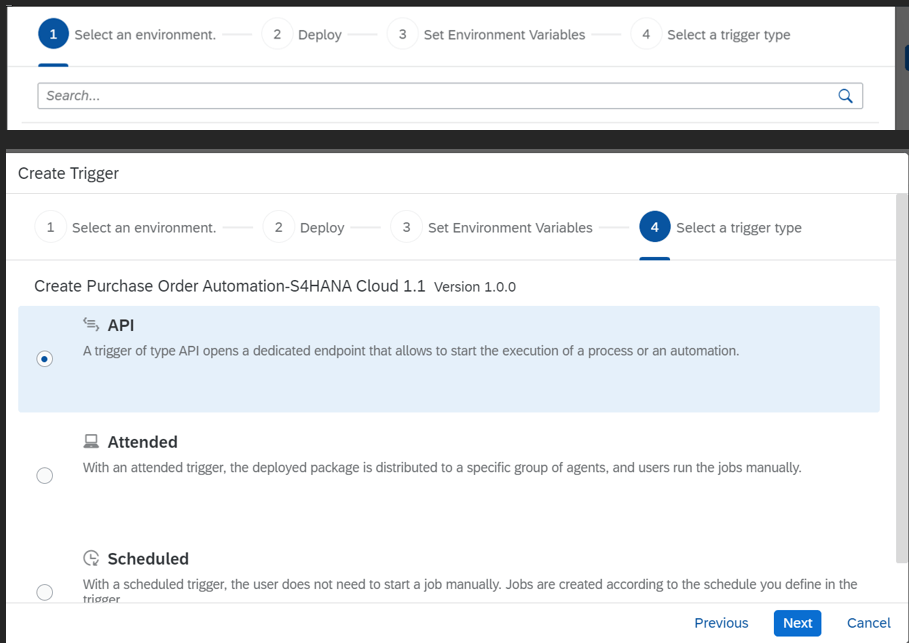This screenshot has width=909, height=643.
Task: Click the Create Trigger dialog scrollbar
Action: point(901,378)
